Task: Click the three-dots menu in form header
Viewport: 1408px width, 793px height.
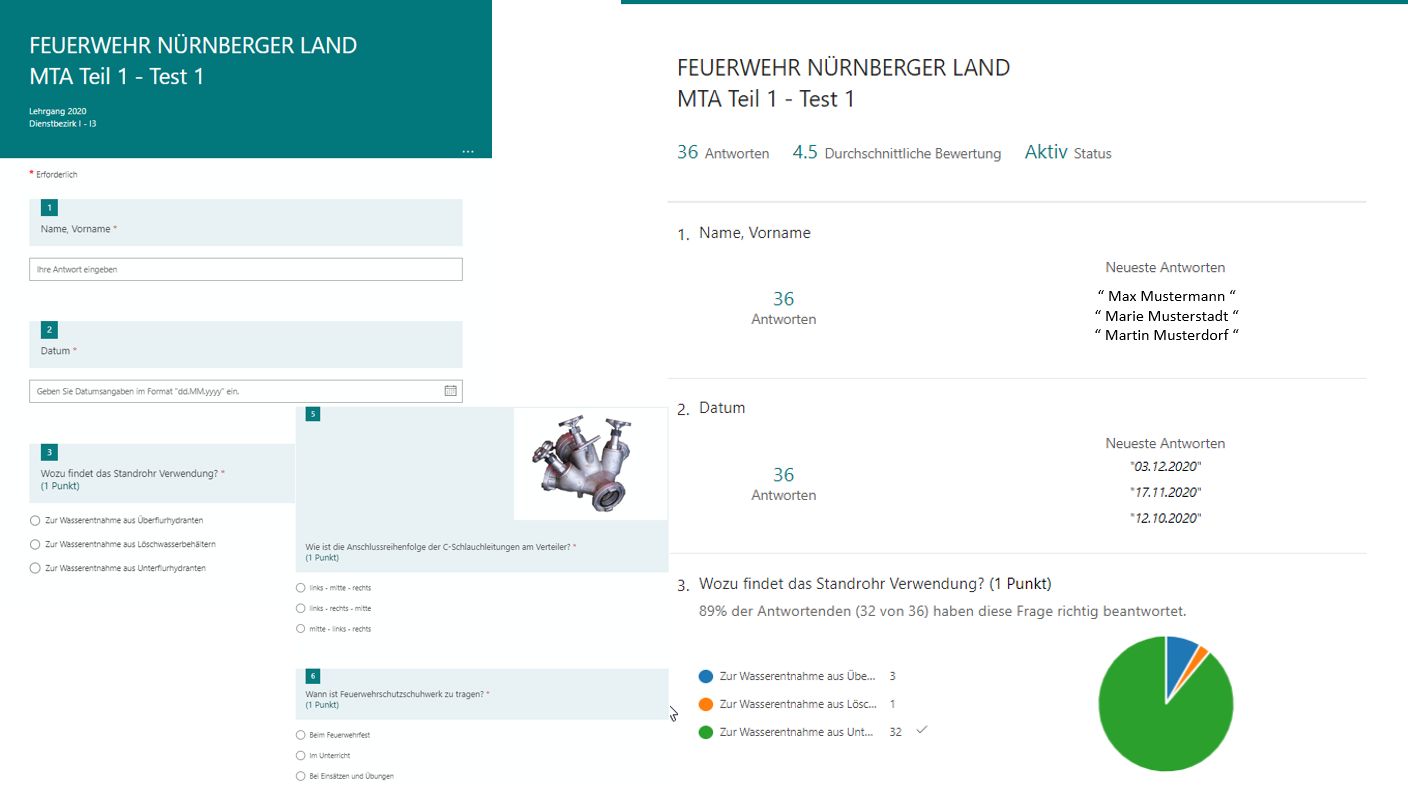Action: (x=468, y=151)
